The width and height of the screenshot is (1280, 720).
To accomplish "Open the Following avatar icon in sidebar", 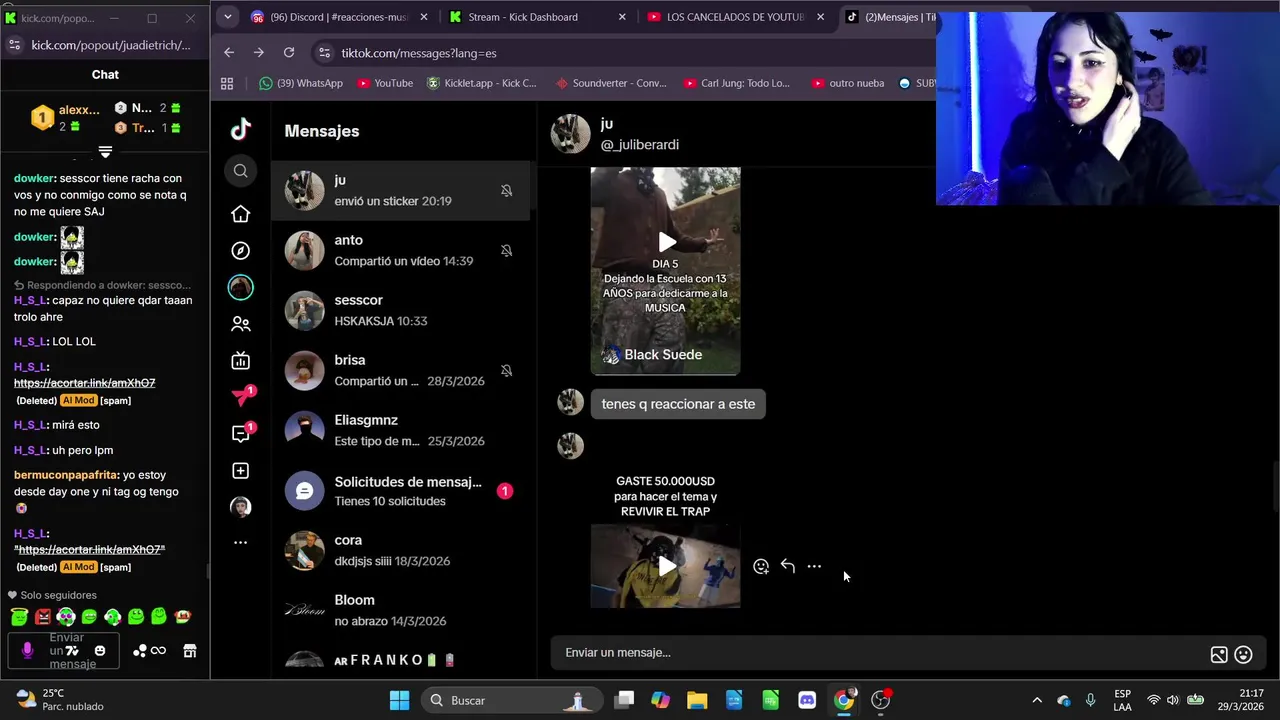I will click(241, 287).
